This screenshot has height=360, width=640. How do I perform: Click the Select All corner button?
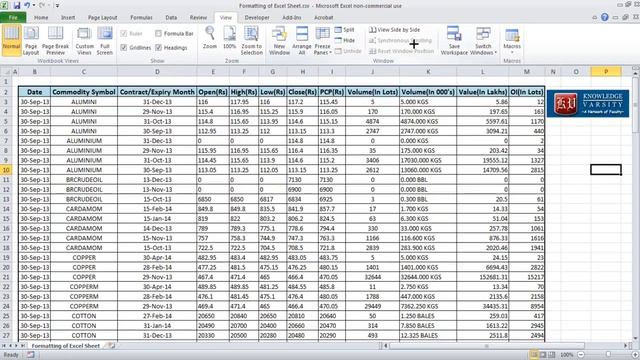coord(6,72)
